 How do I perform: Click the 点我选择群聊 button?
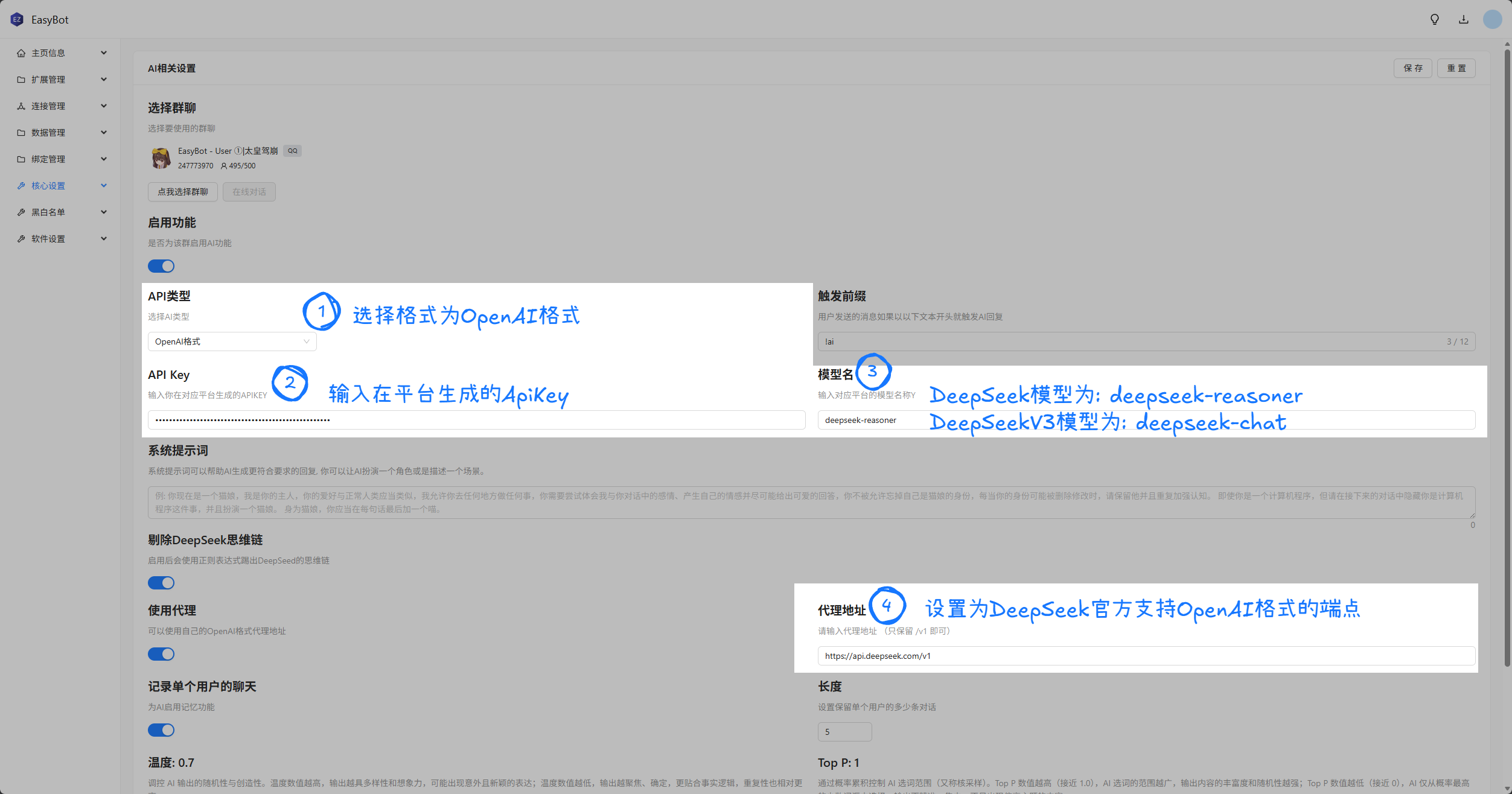pyautogui.click(x=182, y=192)
